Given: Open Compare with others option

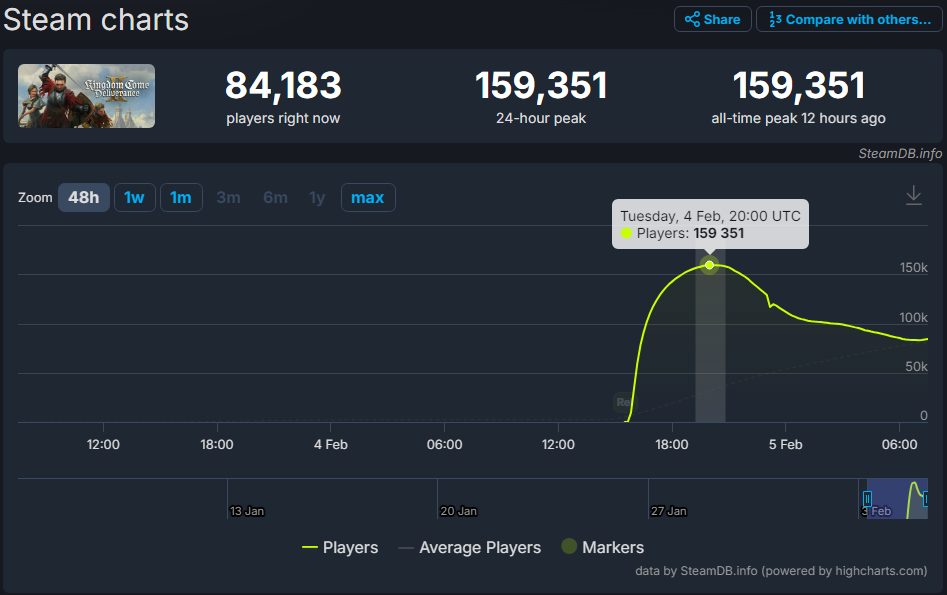Looking at the screenshot, I should point(849,19).
